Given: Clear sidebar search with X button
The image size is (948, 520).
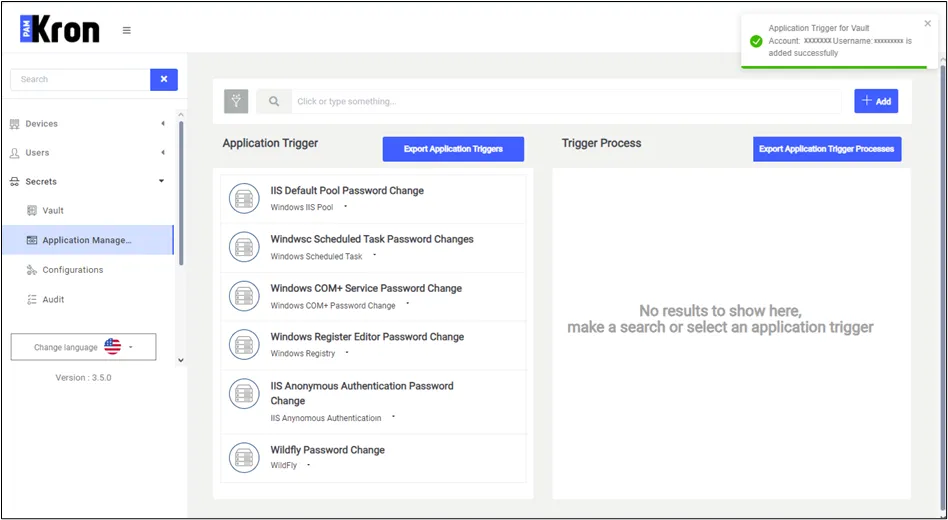Looking at the screenshot, I should 164,79.
